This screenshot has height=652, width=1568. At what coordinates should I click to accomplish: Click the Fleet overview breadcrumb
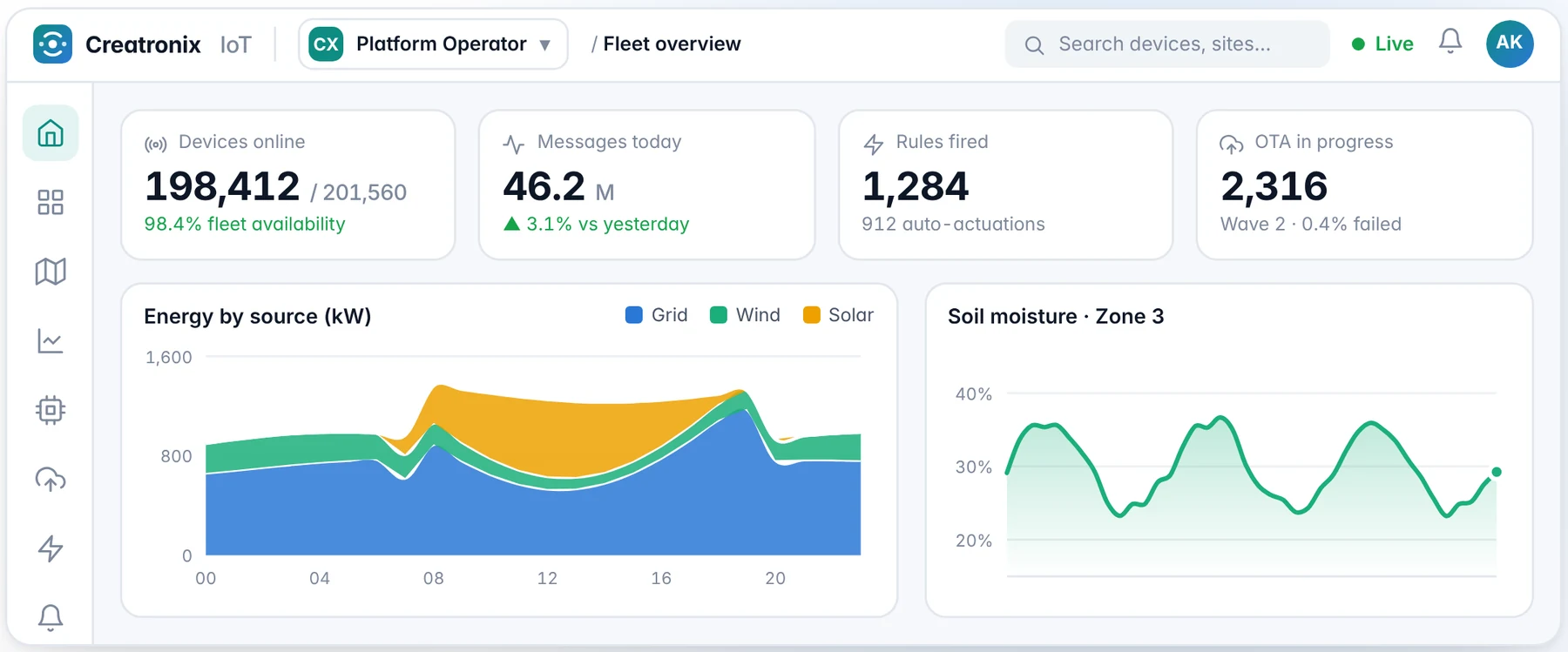(672, 44)
